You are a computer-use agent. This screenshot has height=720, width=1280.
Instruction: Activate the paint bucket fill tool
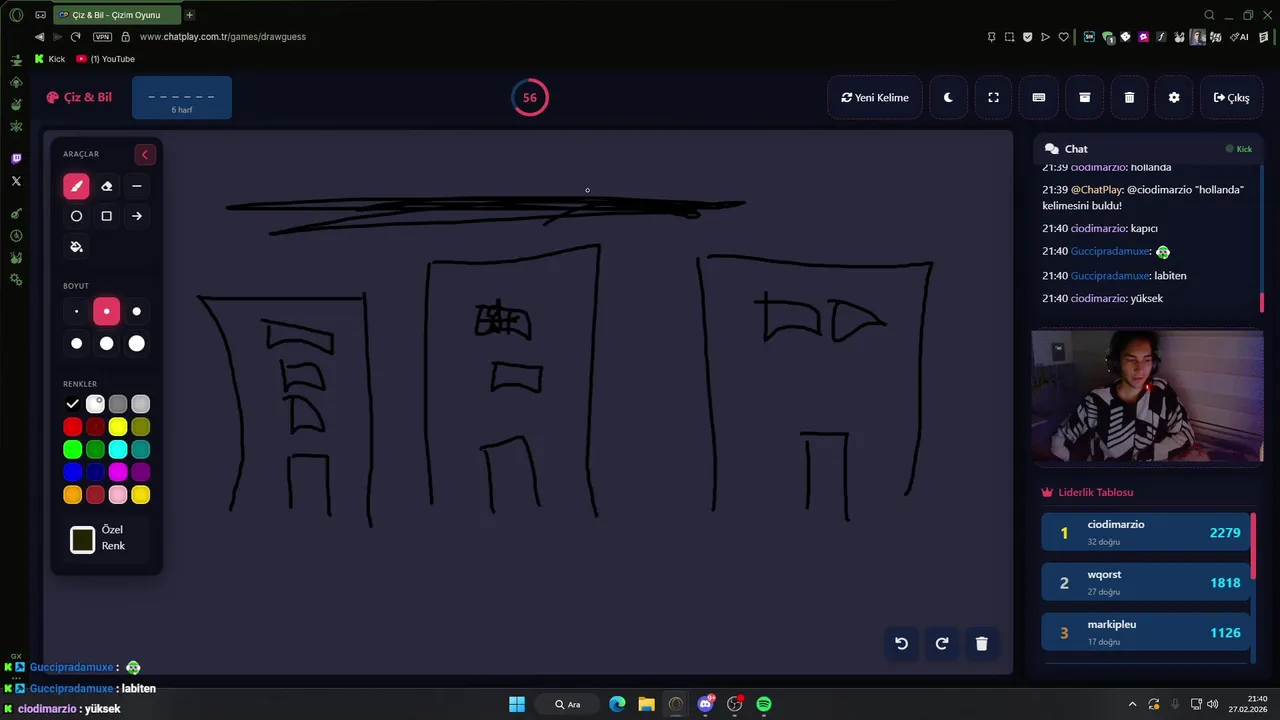(x=76, y=247)
